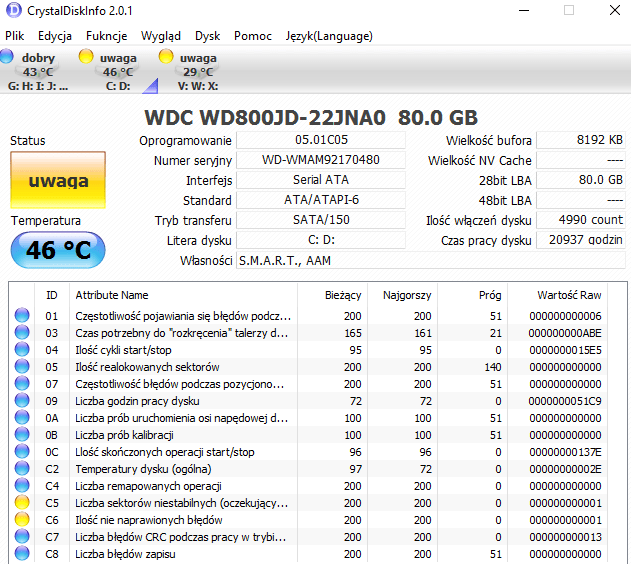Click the 46 °C temperature indicator
This screenshot has height=564, width=631.
[58, 250]
